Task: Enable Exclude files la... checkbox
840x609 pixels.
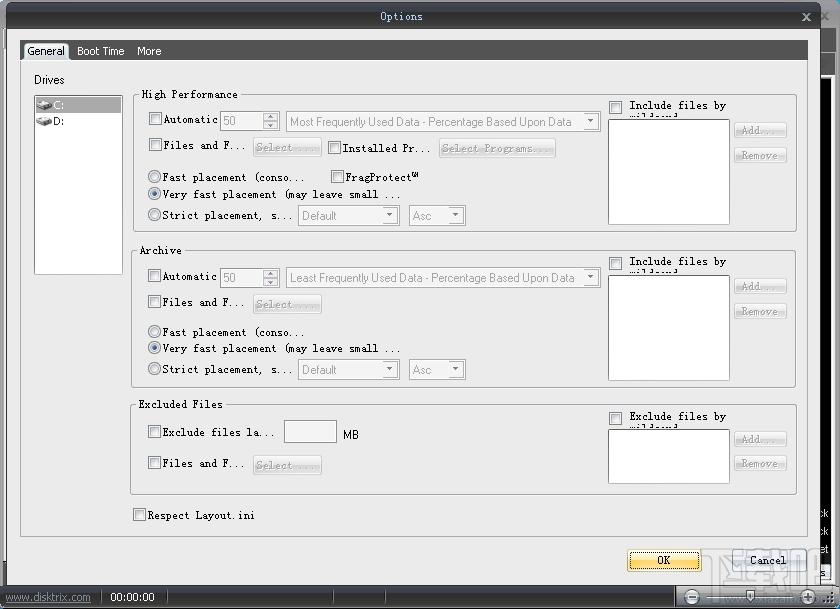Action: [x=154, y=431]
